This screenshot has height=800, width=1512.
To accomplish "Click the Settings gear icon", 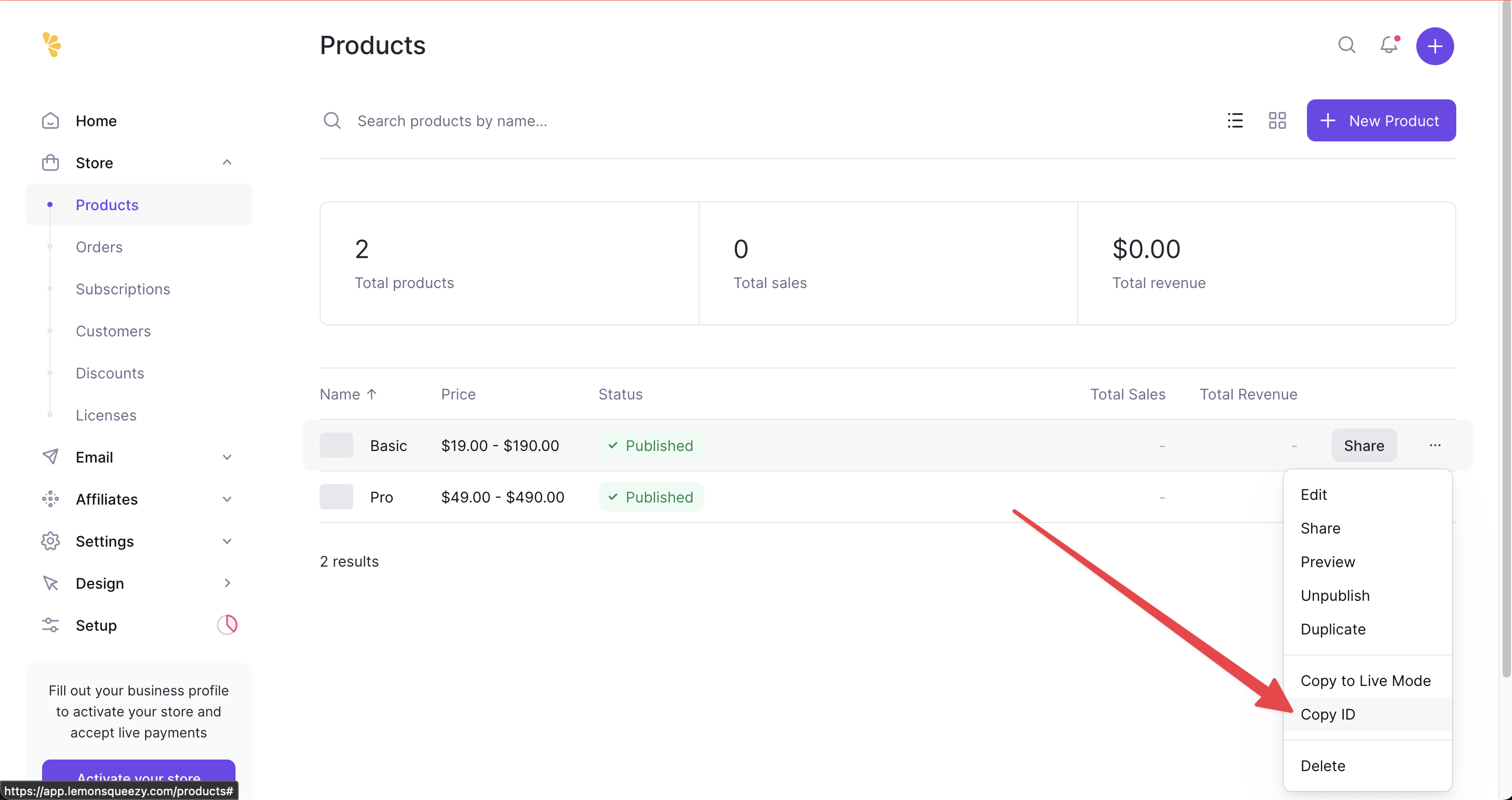I will [50, 541].
